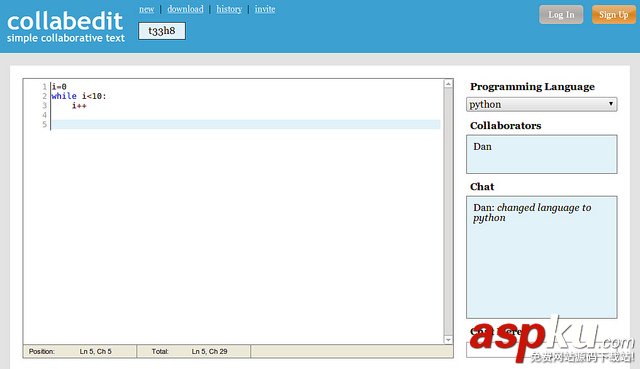Click the 'Chat' heading
The width and height of the screenshot is (640, 369).
click(x=482, y=187)
